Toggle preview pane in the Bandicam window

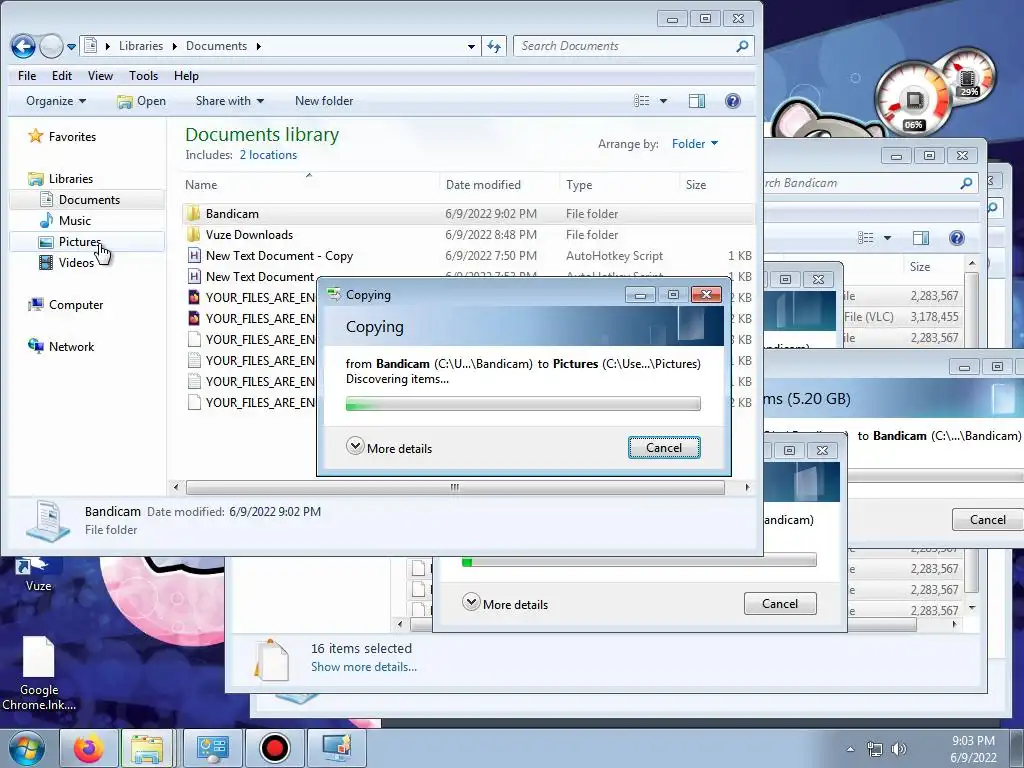coord(921,238)
